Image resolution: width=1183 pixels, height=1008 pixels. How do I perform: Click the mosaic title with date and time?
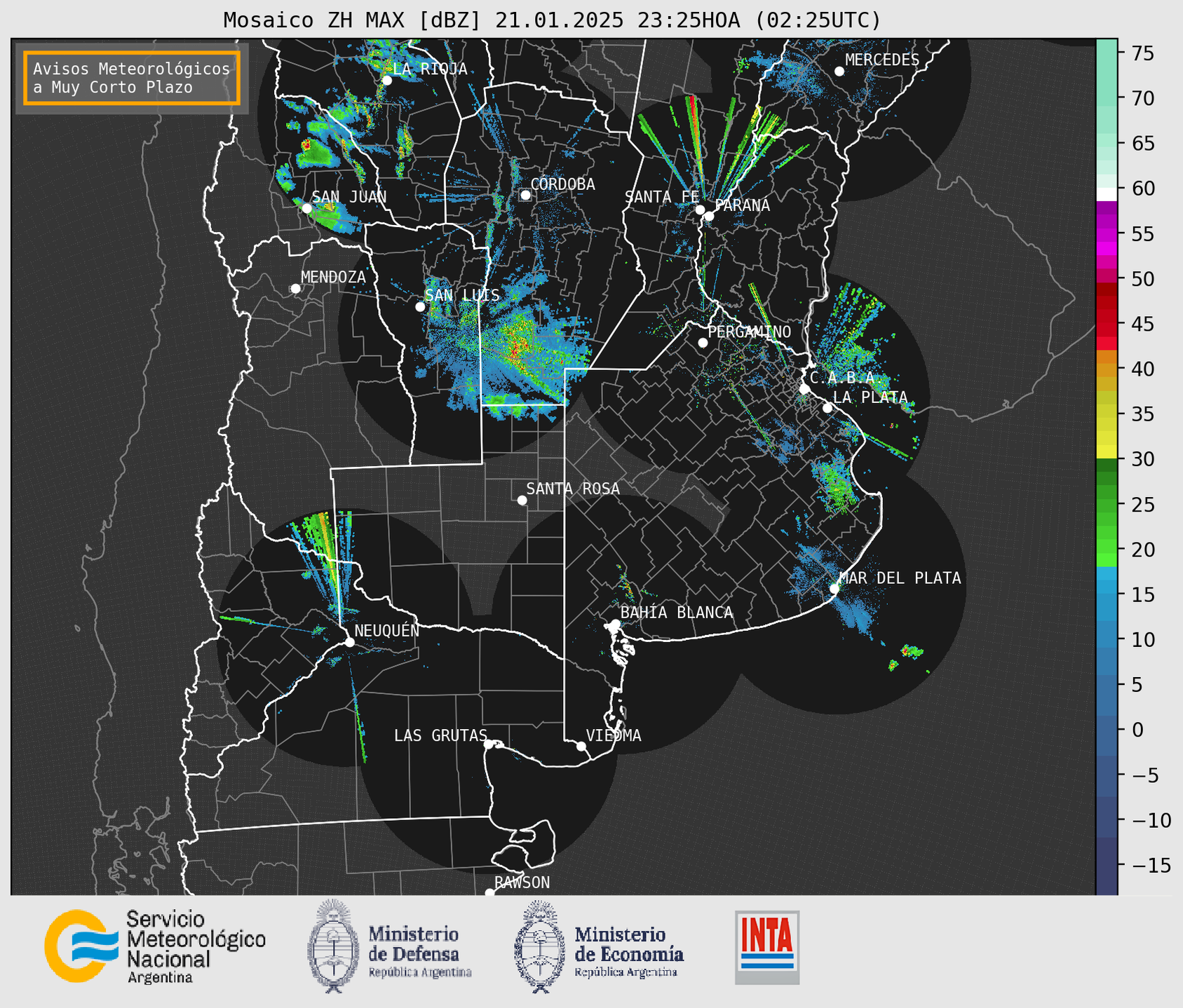552,20
